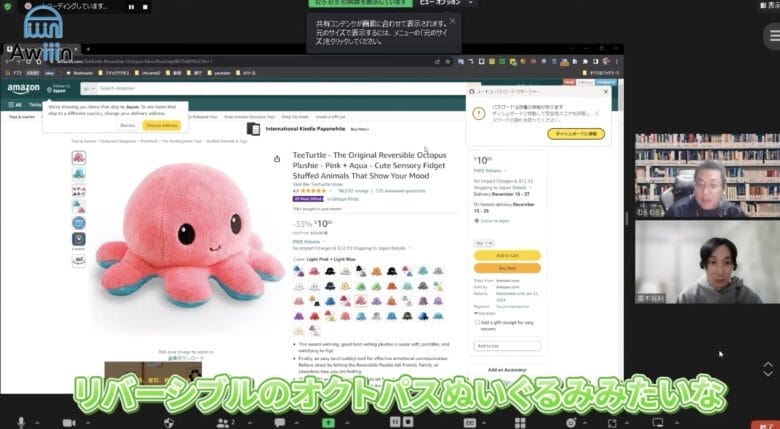
Task: Select the blue octopus second thumbnail
Action: (79, 174)
